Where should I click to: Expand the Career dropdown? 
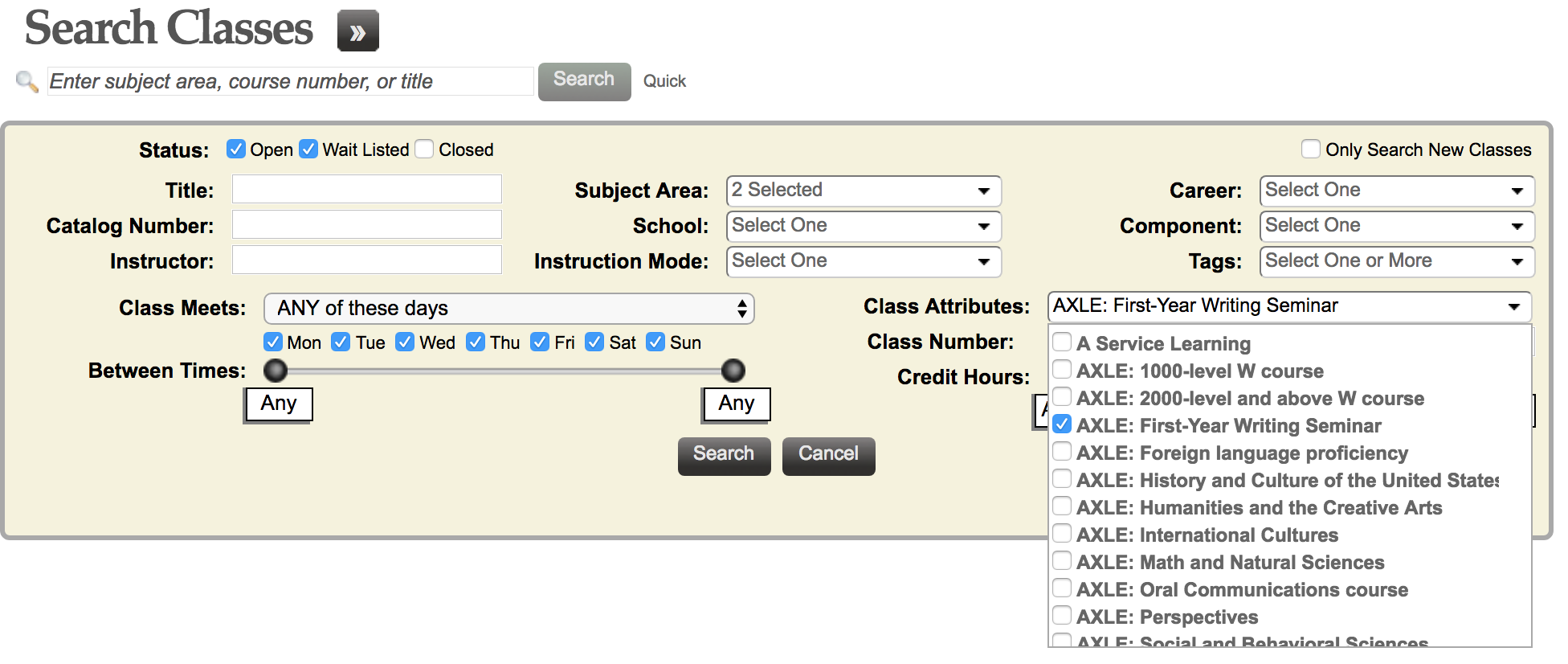pos(1396,191)
